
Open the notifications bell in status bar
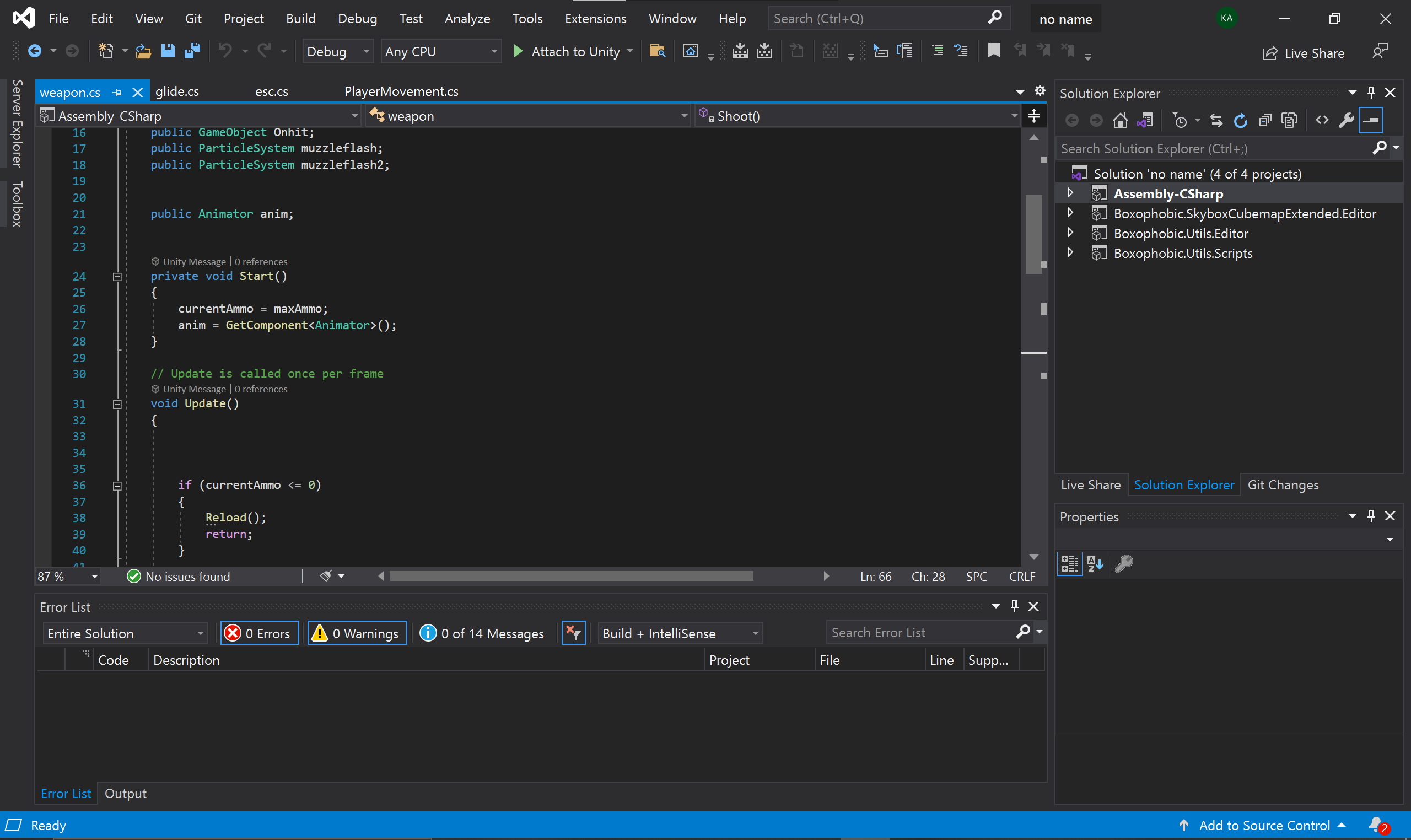1377,826
